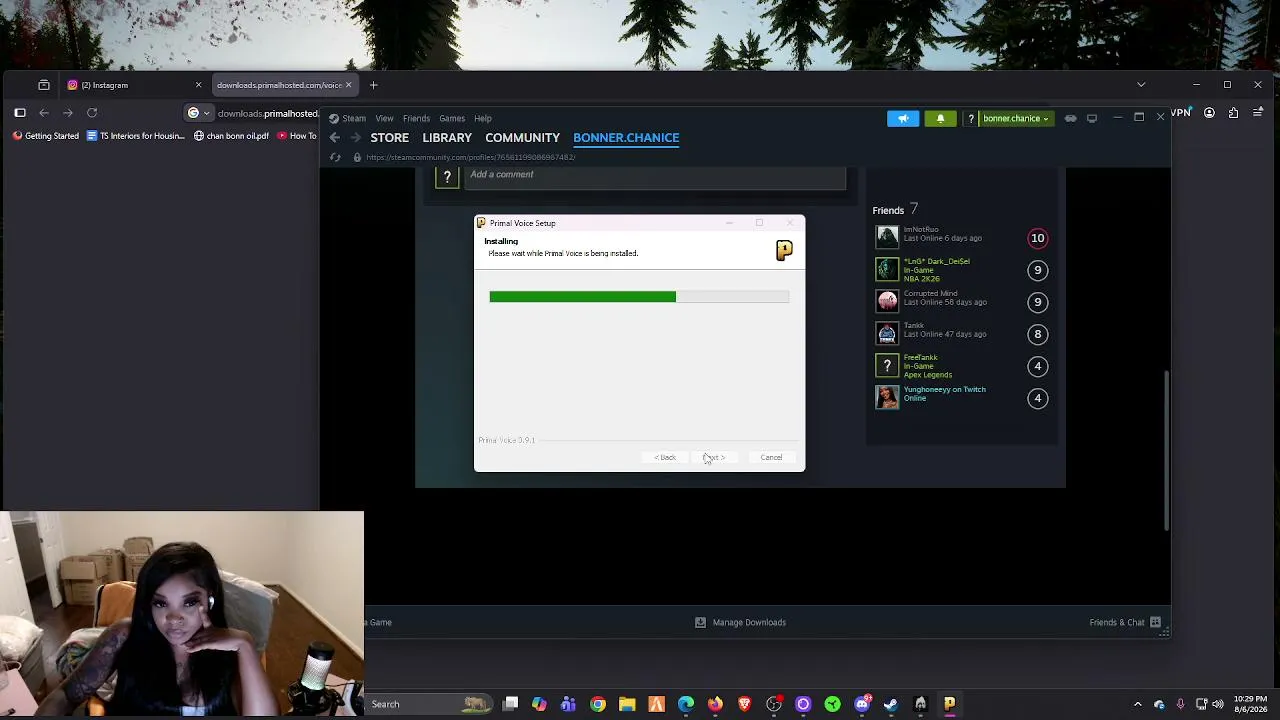The width and height of the screenshot is (1280, 720).
Task: Open the Games menu in Steam
Action: click(452, 118)
